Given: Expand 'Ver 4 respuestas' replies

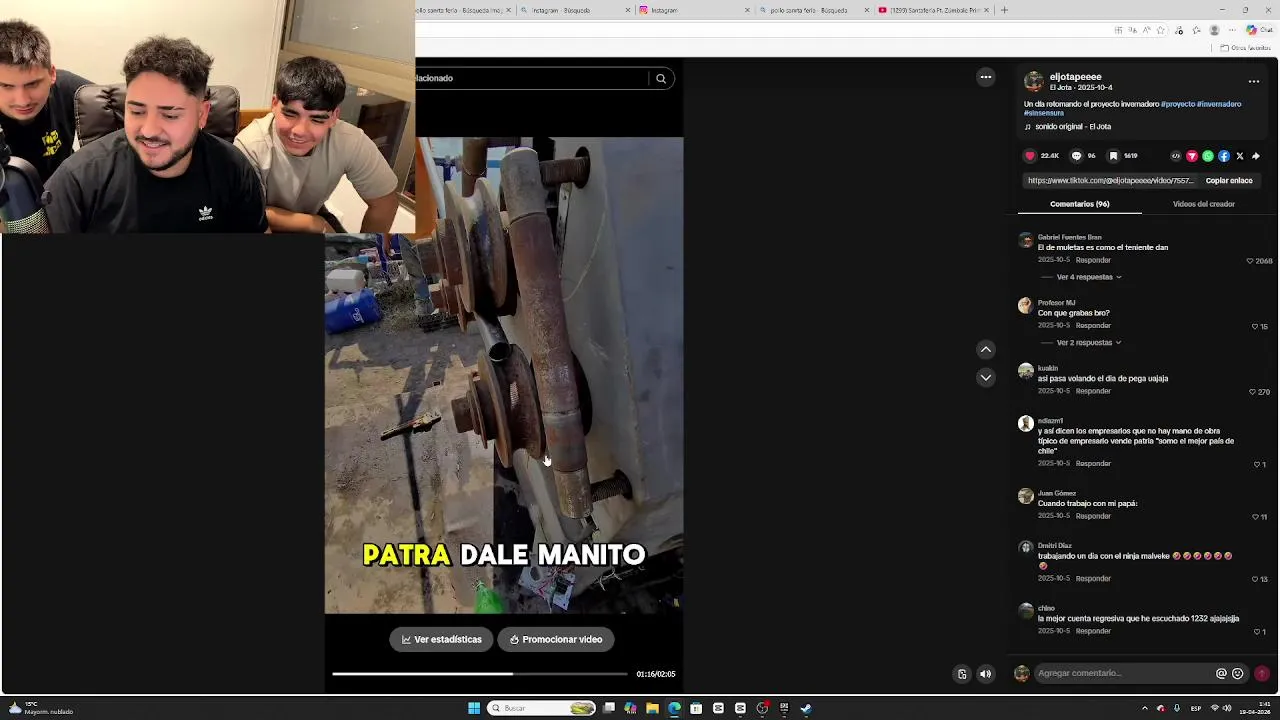Looking at the screenshot, I should pos(1088,277).
